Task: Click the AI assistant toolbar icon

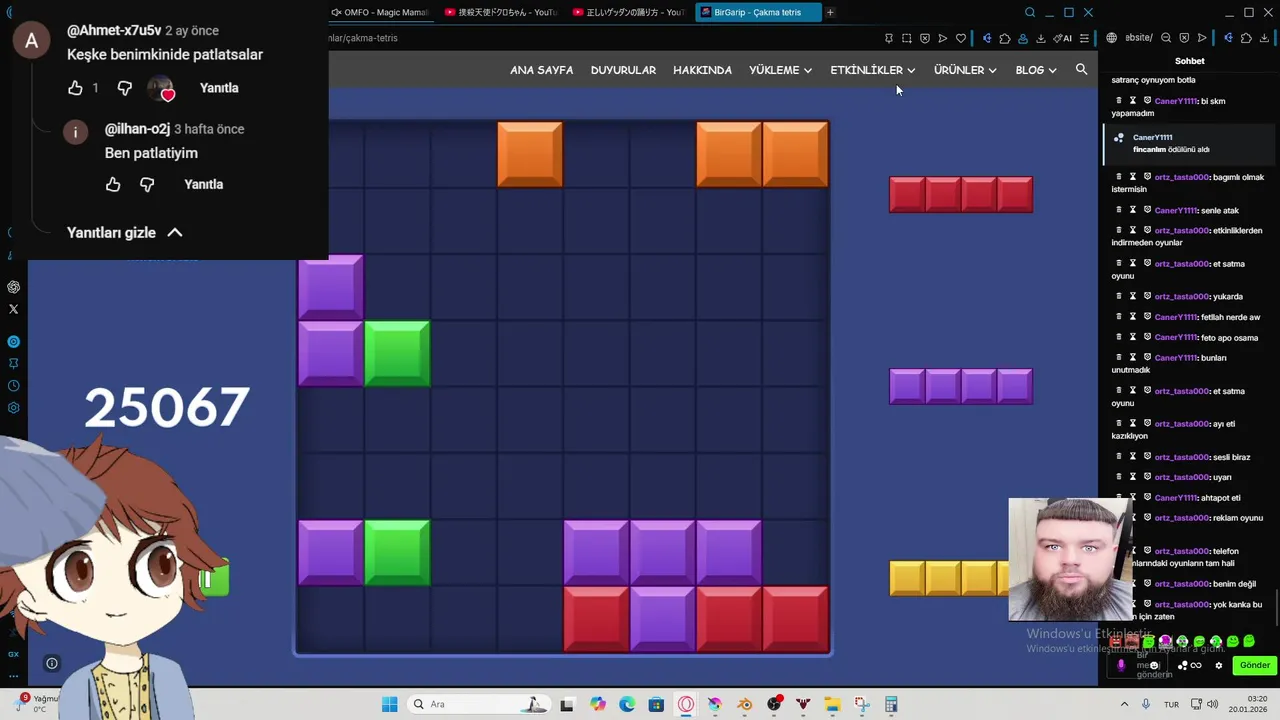Action: pyautogui.click(x=1063, y=38)
